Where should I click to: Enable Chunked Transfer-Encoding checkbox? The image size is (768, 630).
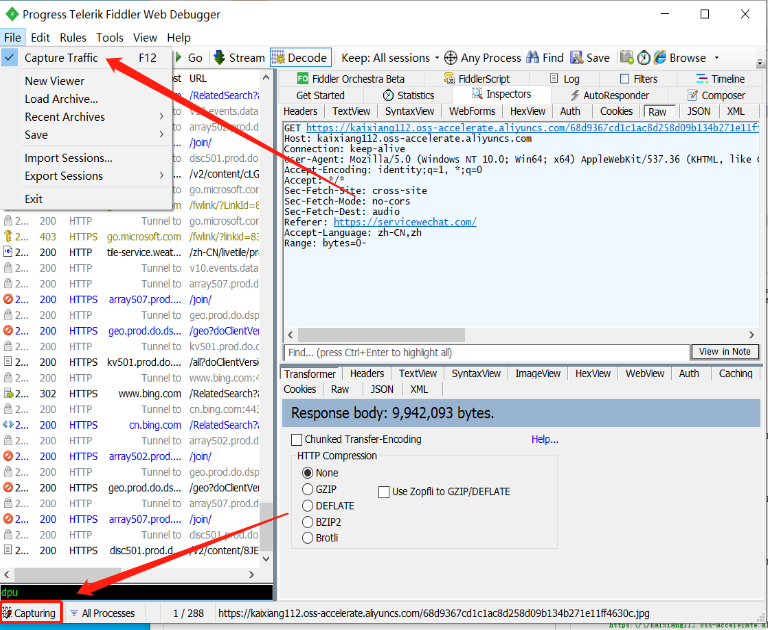pos(296,439)
